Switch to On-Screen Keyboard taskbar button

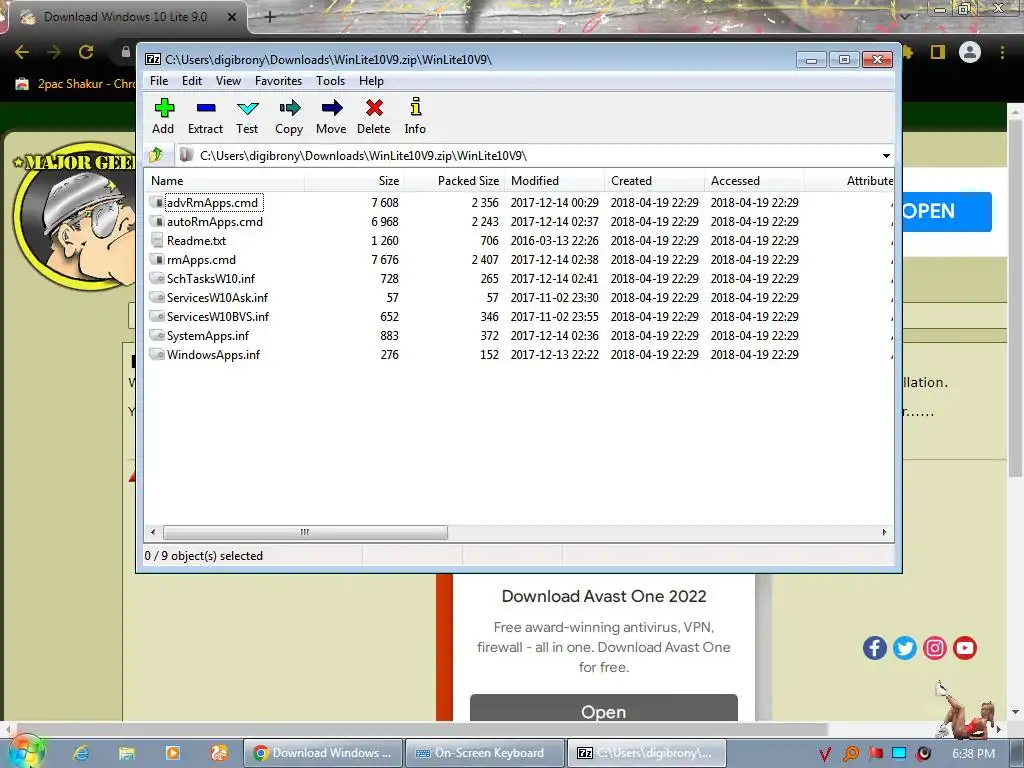(484, 753)
